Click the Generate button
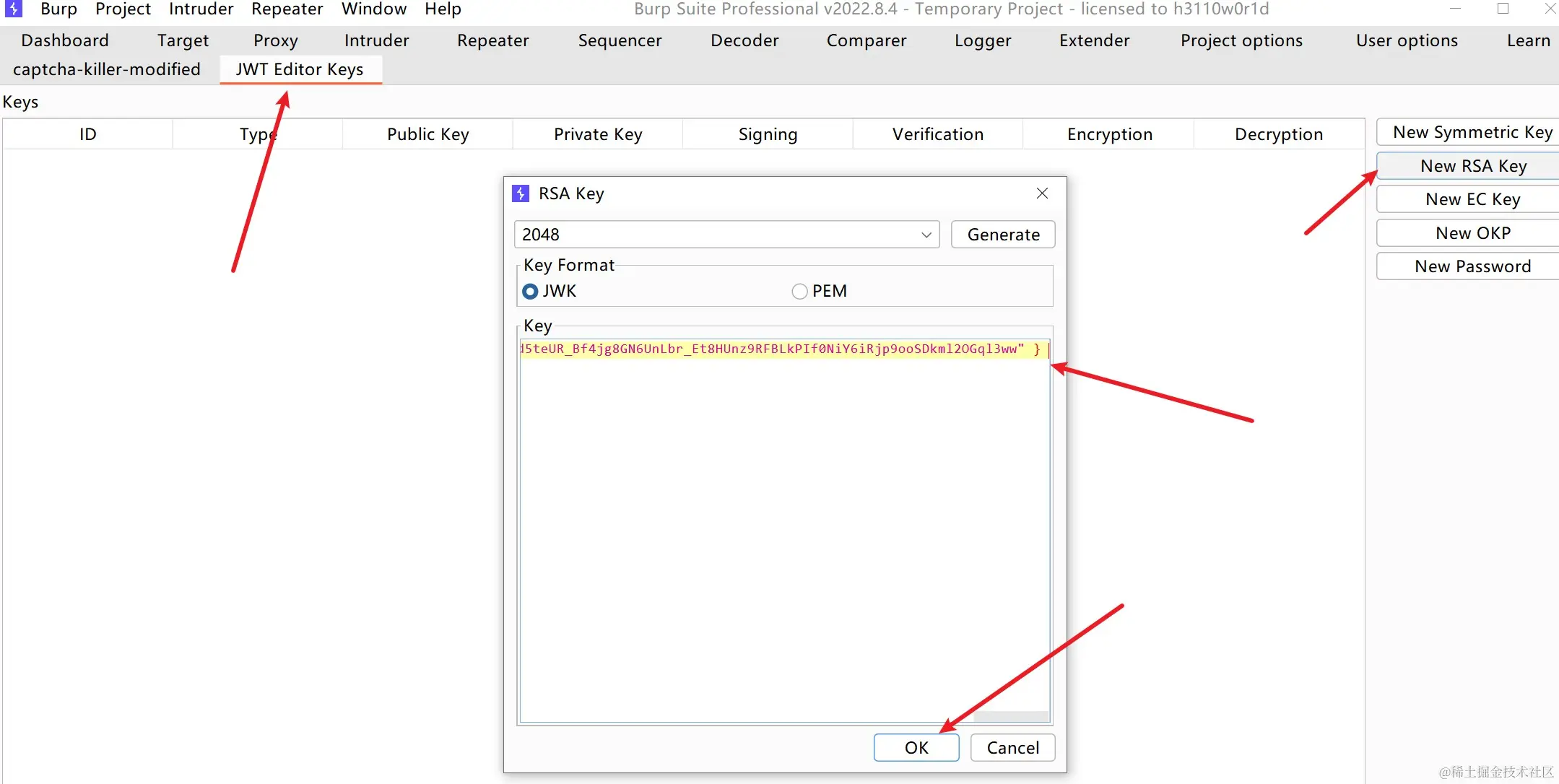This screenshot has height=784, width=1559. coord(1003,235)
